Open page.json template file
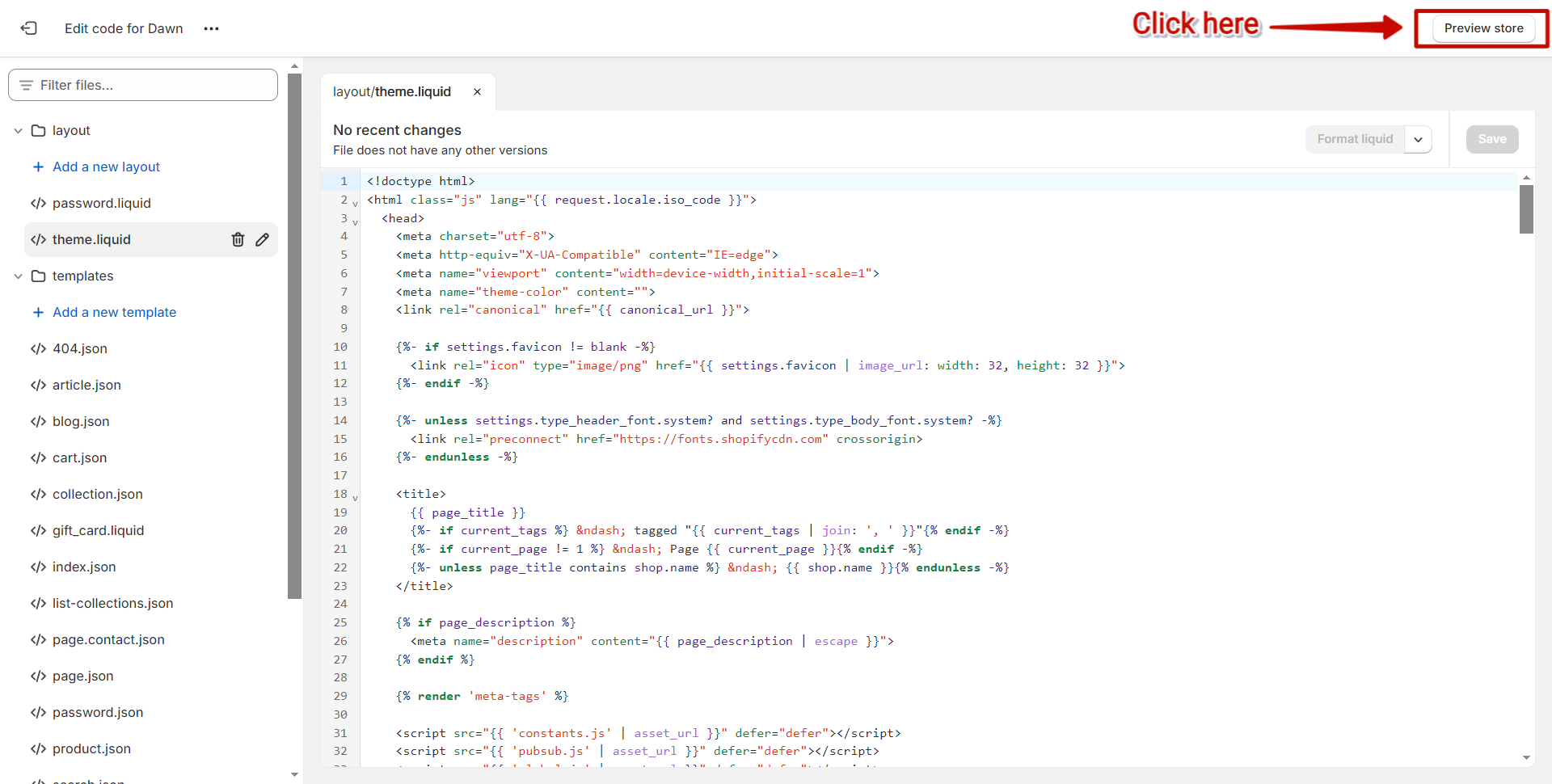The height and width of the screenshot is (784, 1552). 82,676
